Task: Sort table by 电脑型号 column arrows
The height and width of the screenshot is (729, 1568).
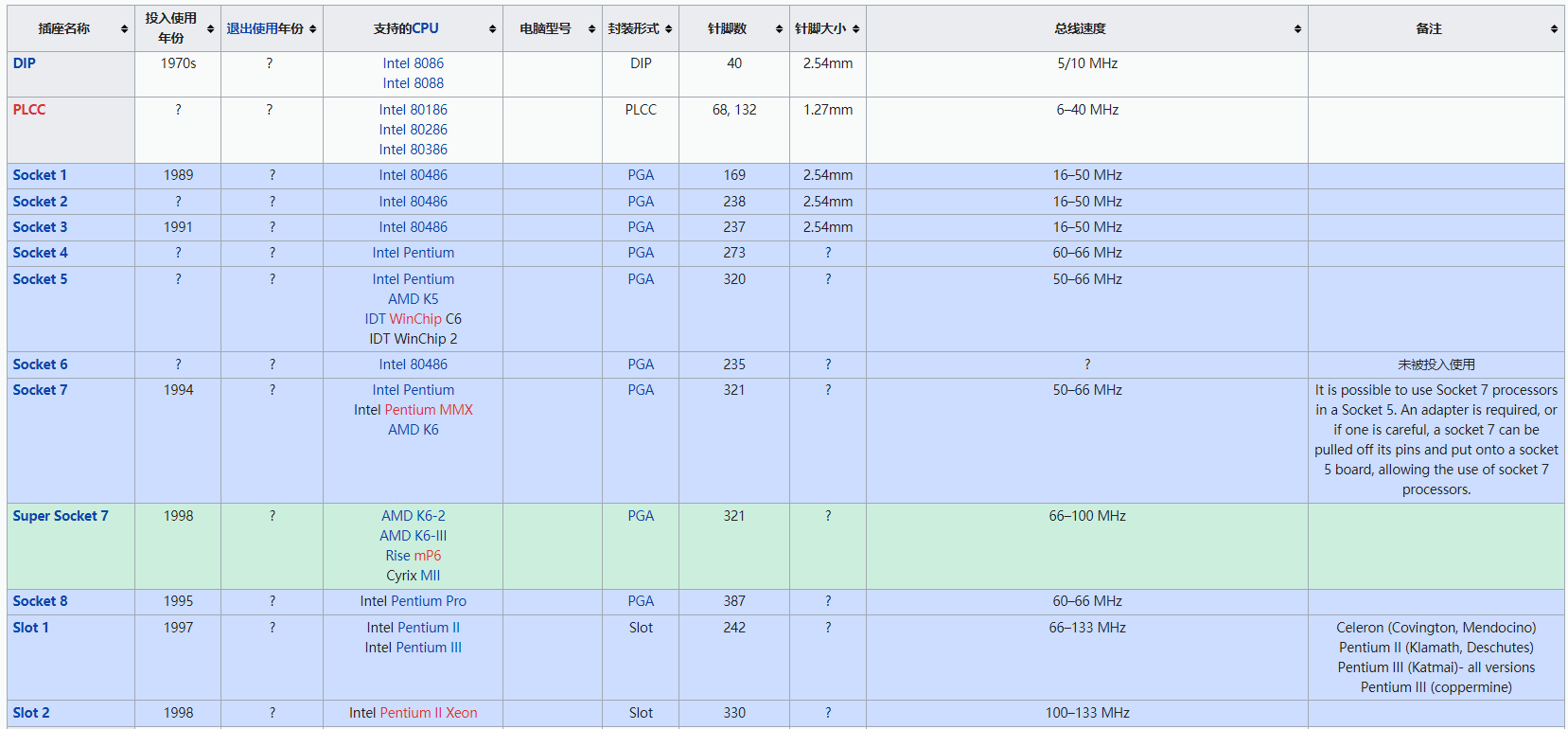Action: (x=591, y=29)
